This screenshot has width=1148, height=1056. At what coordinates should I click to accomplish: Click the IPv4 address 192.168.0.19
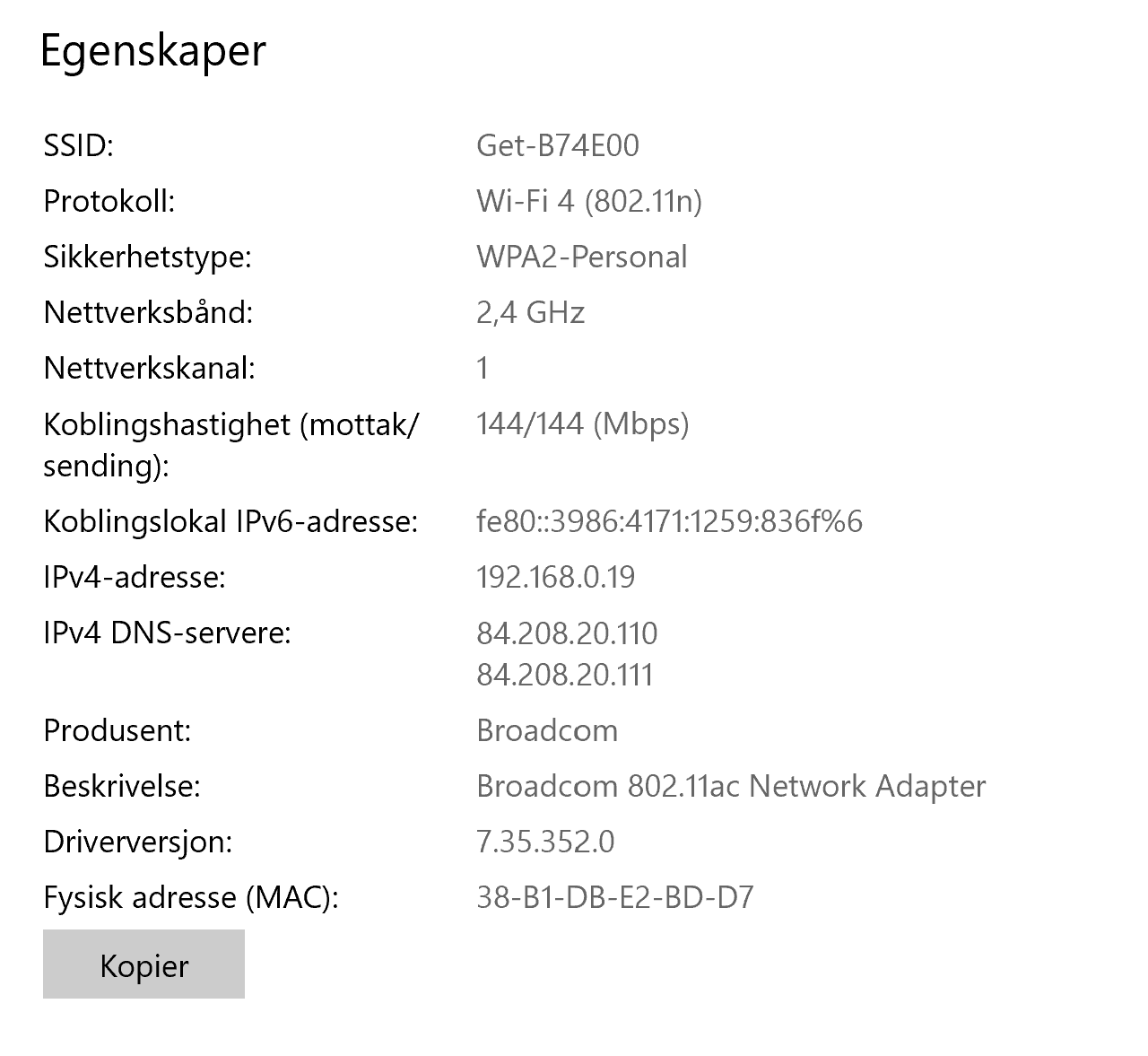click(555, 577)
